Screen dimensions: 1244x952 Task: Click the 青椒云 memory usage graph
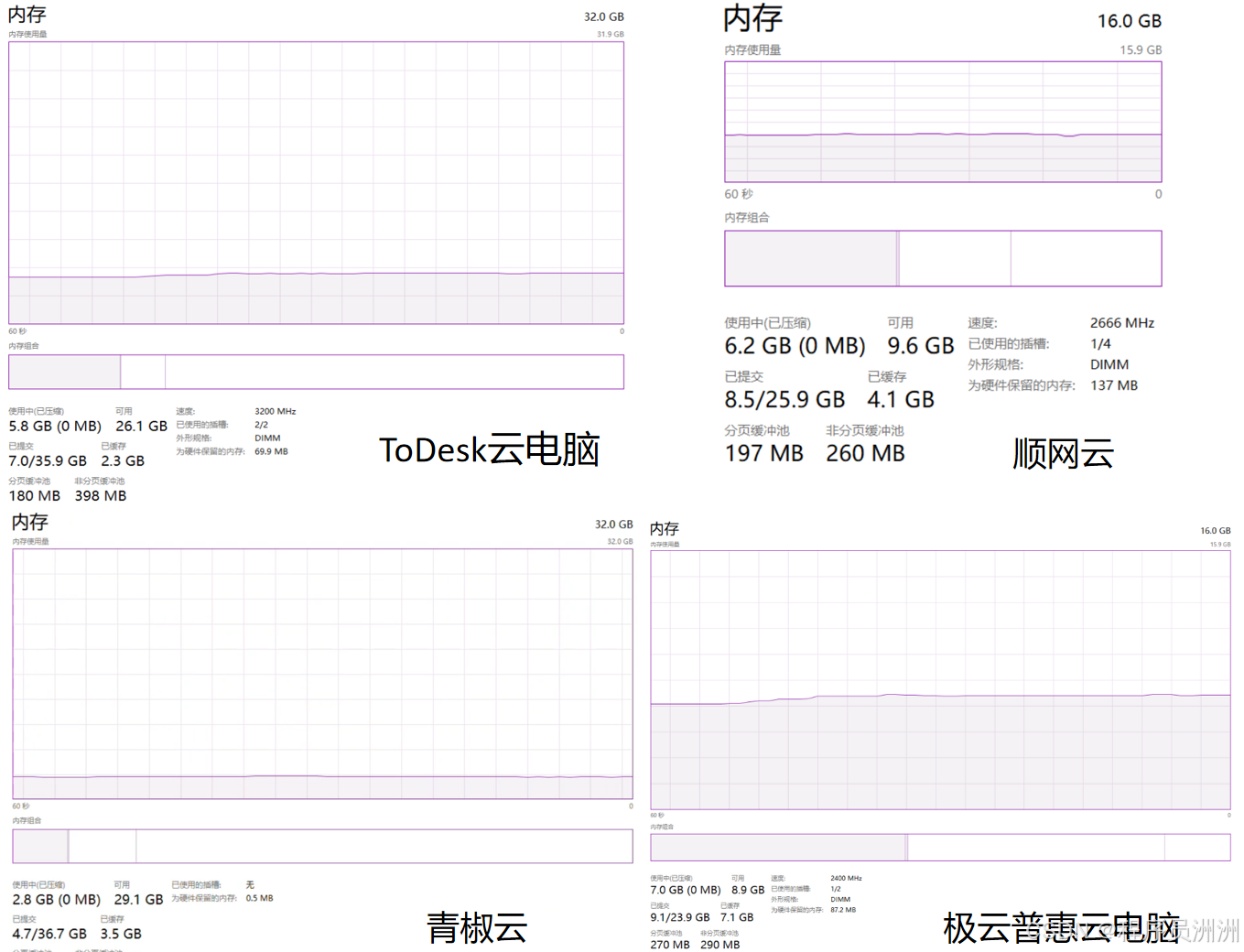[x=322, y=674]
